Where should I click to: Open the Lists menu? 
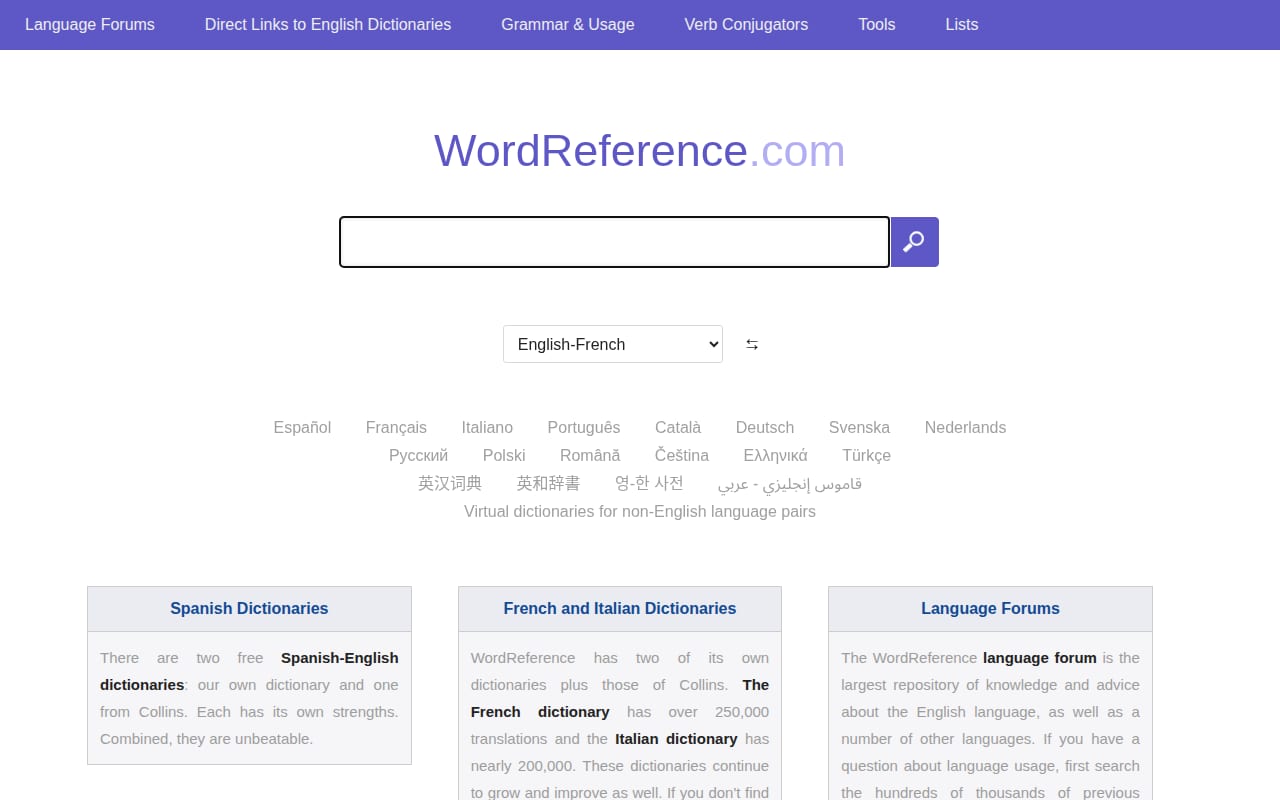pos(962,24)
